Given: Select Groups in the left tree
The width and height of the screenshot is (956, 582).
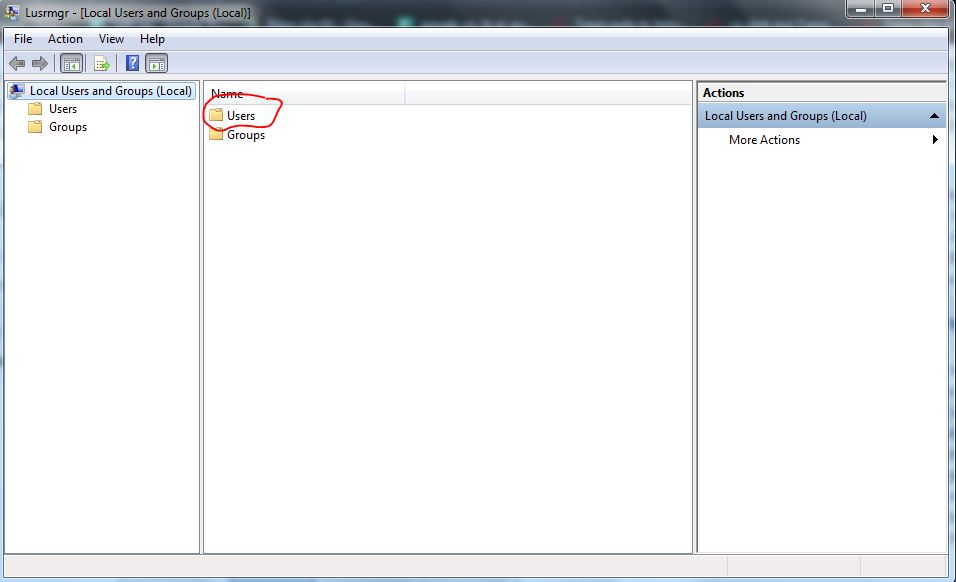Looking at the screenshot, I should [x=67, y=127].
